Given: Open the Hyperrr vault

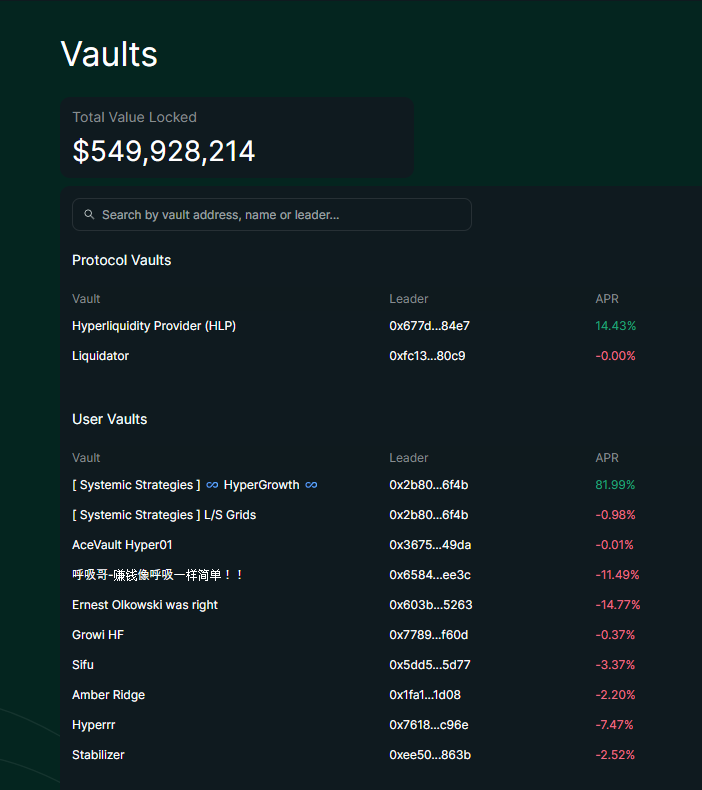Looking at the screenshot, I should click(93, 725).
